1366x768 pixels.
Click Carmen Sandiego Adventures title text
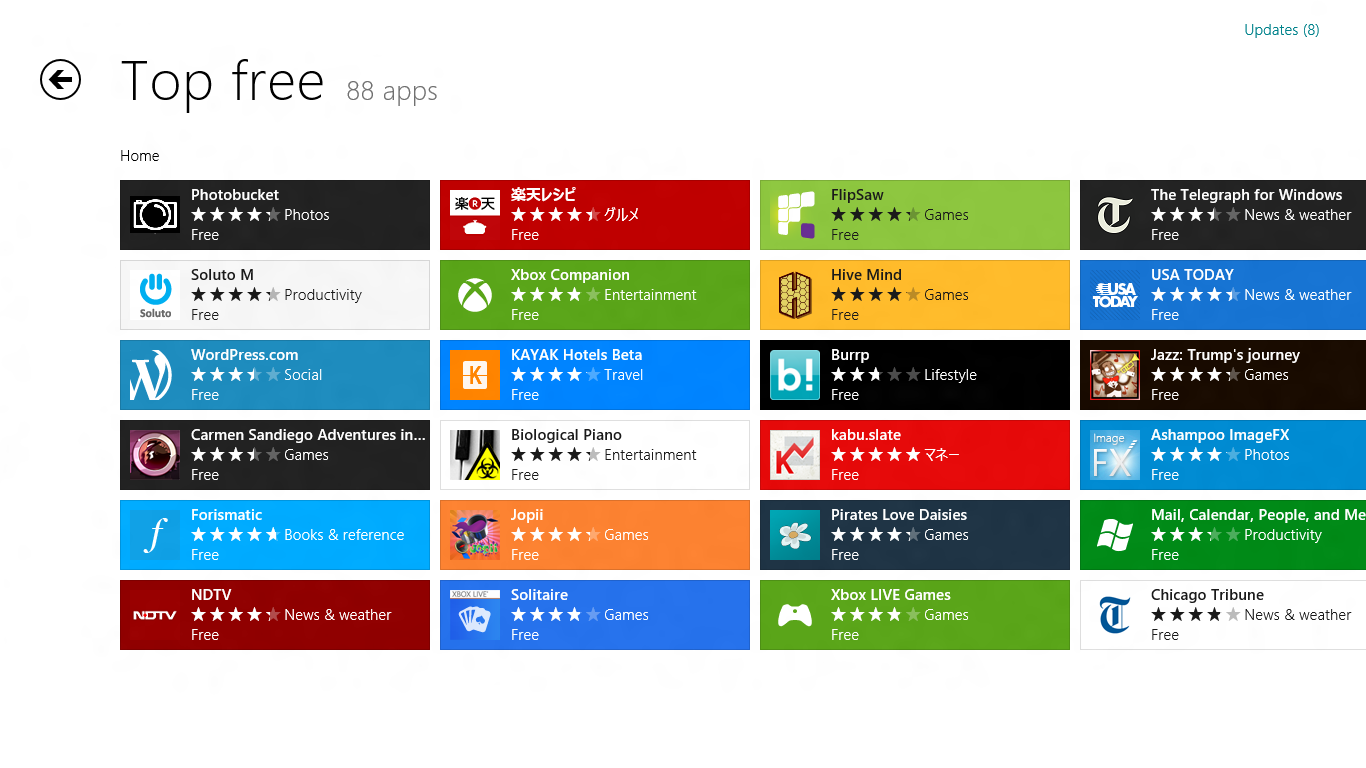[x=308, y=435]
